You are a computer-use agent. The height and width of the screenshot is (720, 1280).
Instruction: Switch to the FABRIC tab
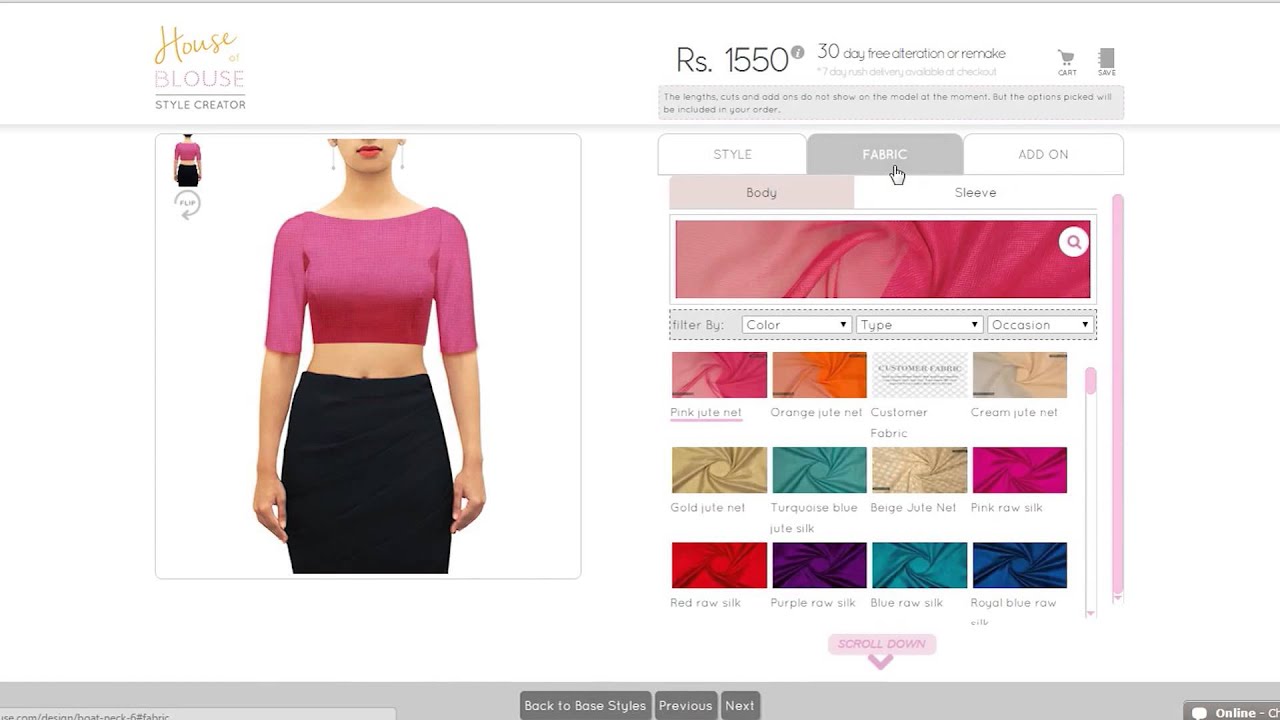[x=885, y=154]
